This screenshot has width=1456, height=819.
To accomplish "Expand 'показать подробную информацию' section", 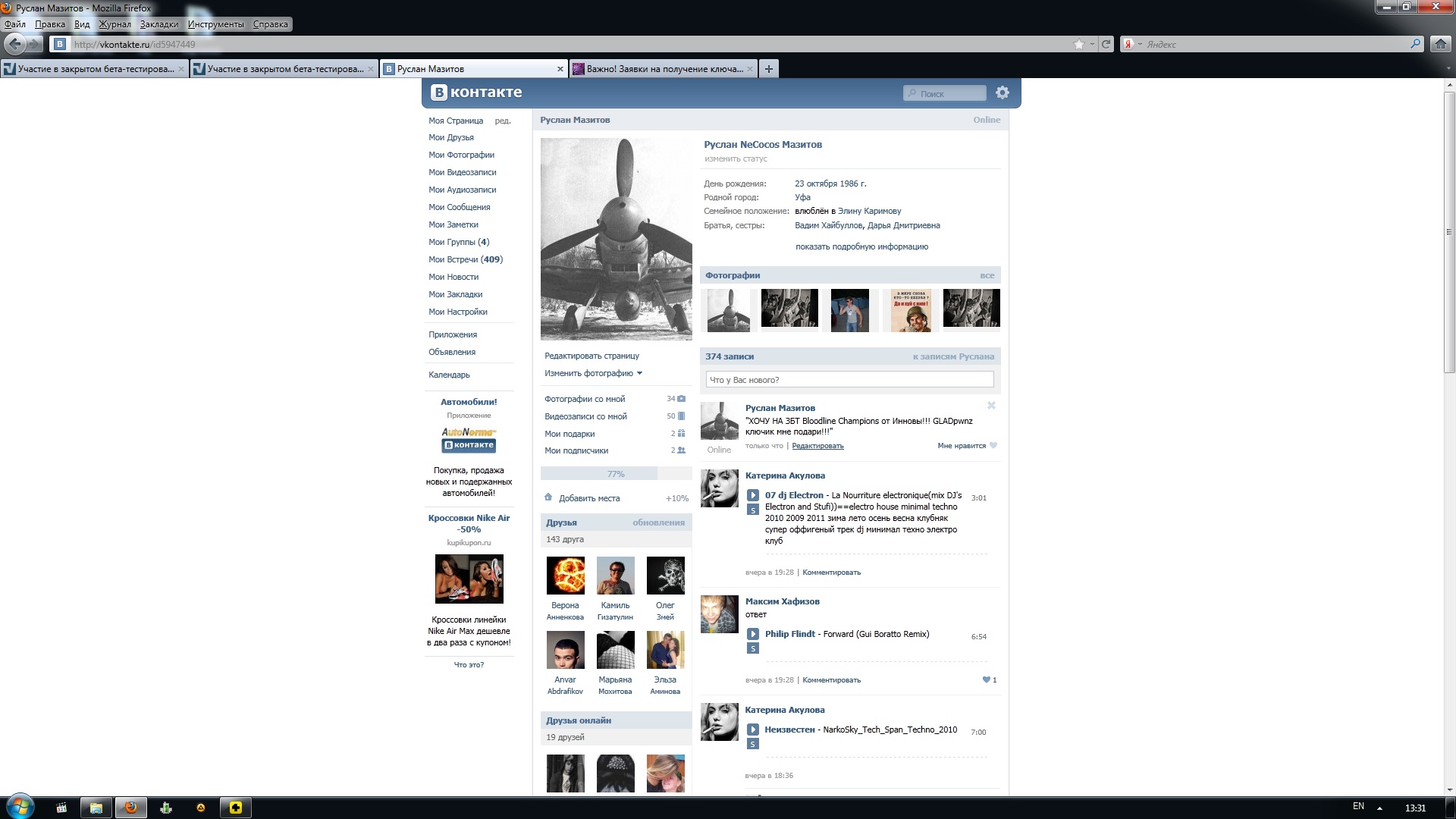I will [861, 246].
